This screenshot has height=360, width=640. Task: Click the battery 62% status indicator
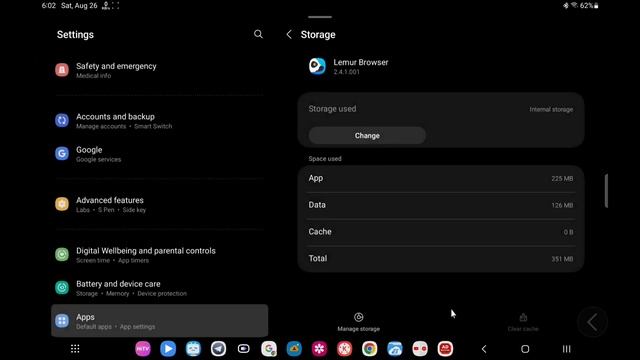(589, 6)
